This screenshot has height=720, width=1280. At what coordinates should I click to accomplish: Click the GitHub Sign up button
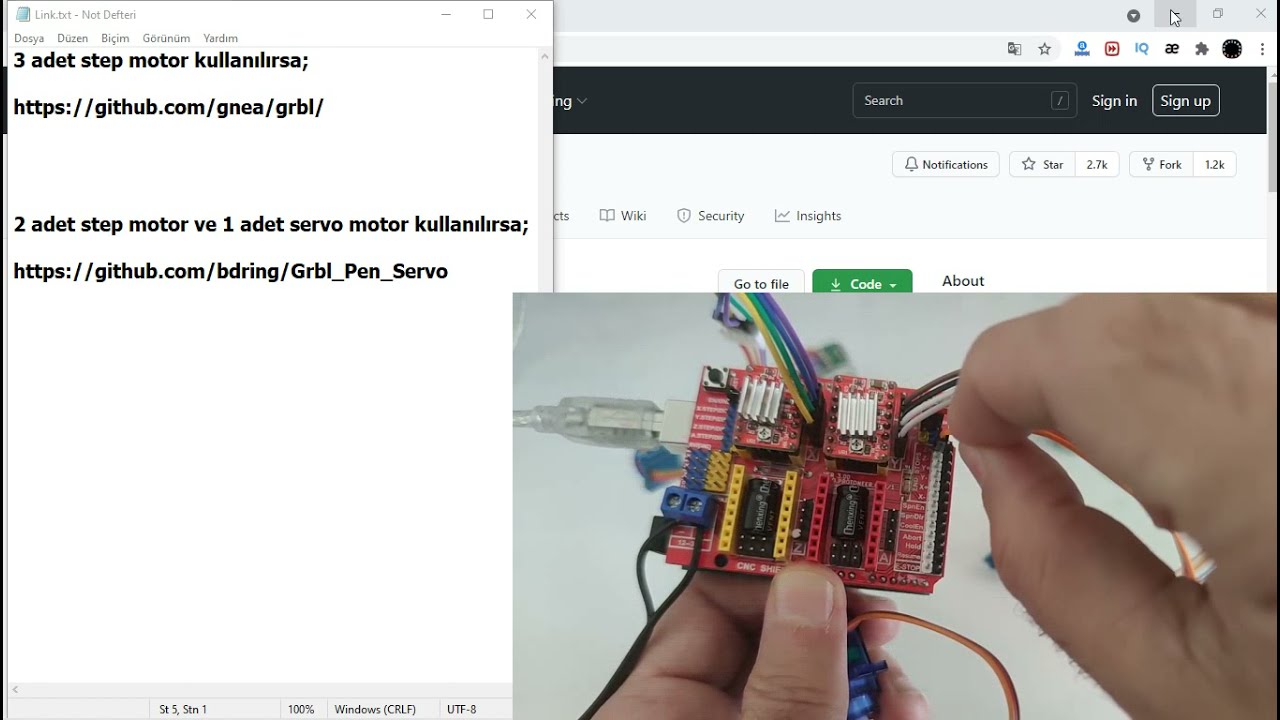click(x=1186, y=100)
